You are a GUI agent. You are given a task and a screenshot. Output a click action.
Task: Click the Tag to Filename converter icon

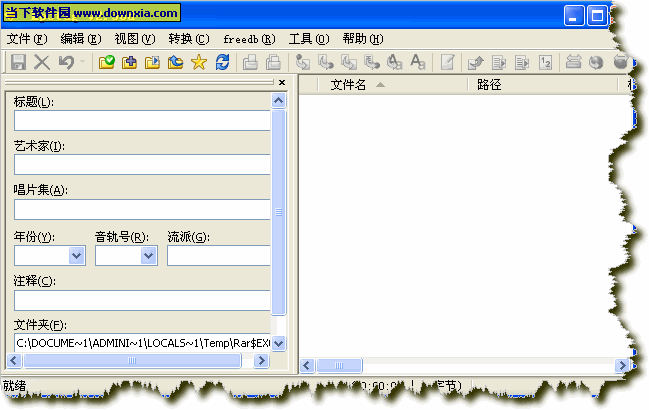[x=303, y=62]
